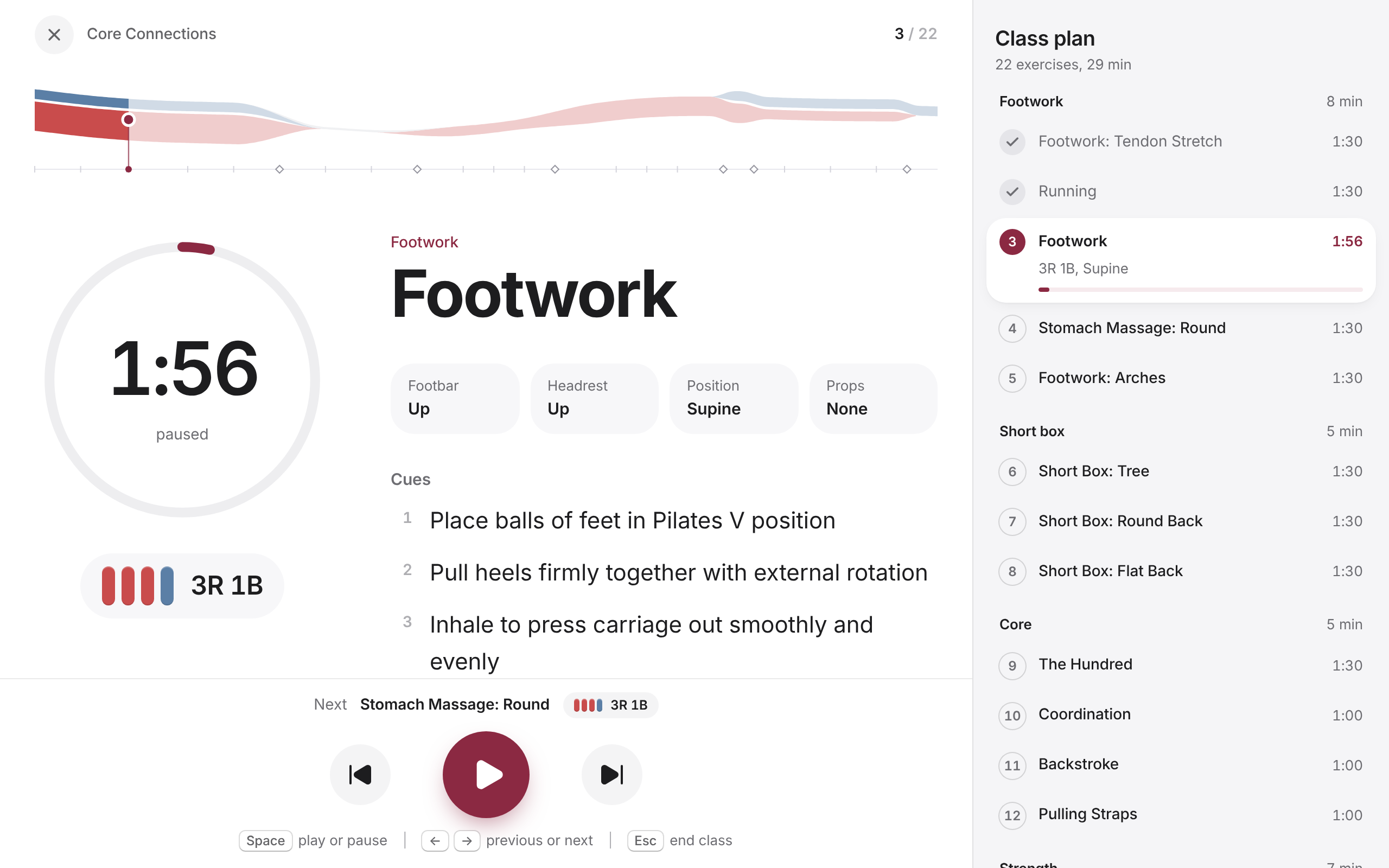
Task: Select Coordination exercise in Core section
Action: pyautogui.click(x=1181, y=716)
